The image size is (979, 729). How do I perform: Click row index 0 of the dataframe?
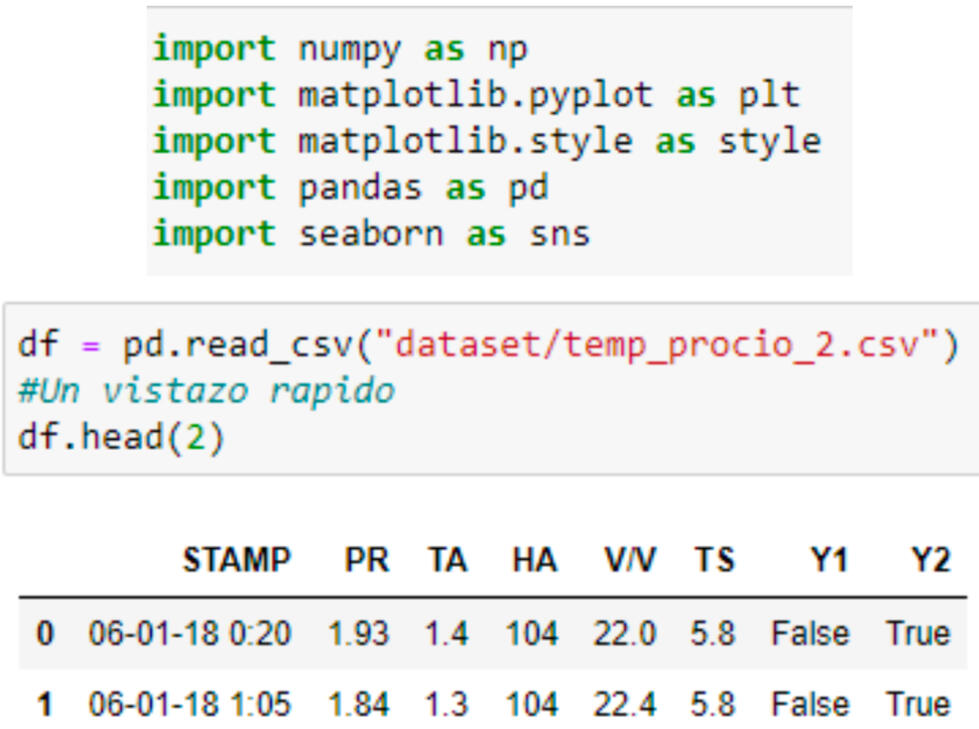(44, 634)
